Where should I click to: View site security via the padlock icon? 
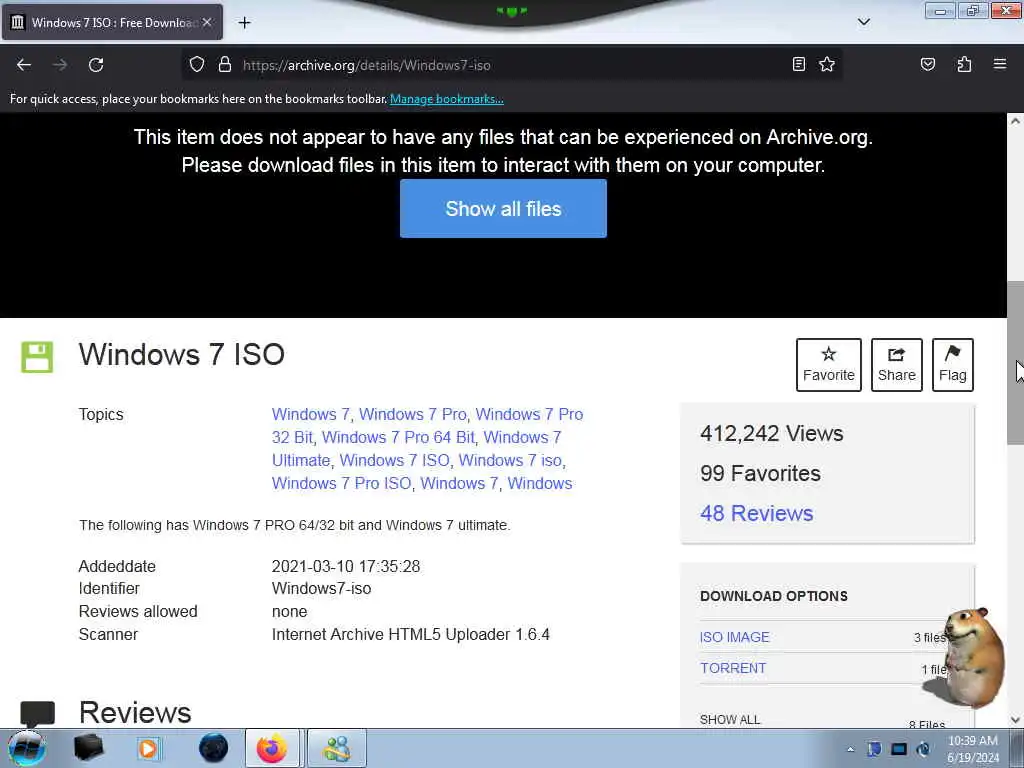[x=225, y=64]
